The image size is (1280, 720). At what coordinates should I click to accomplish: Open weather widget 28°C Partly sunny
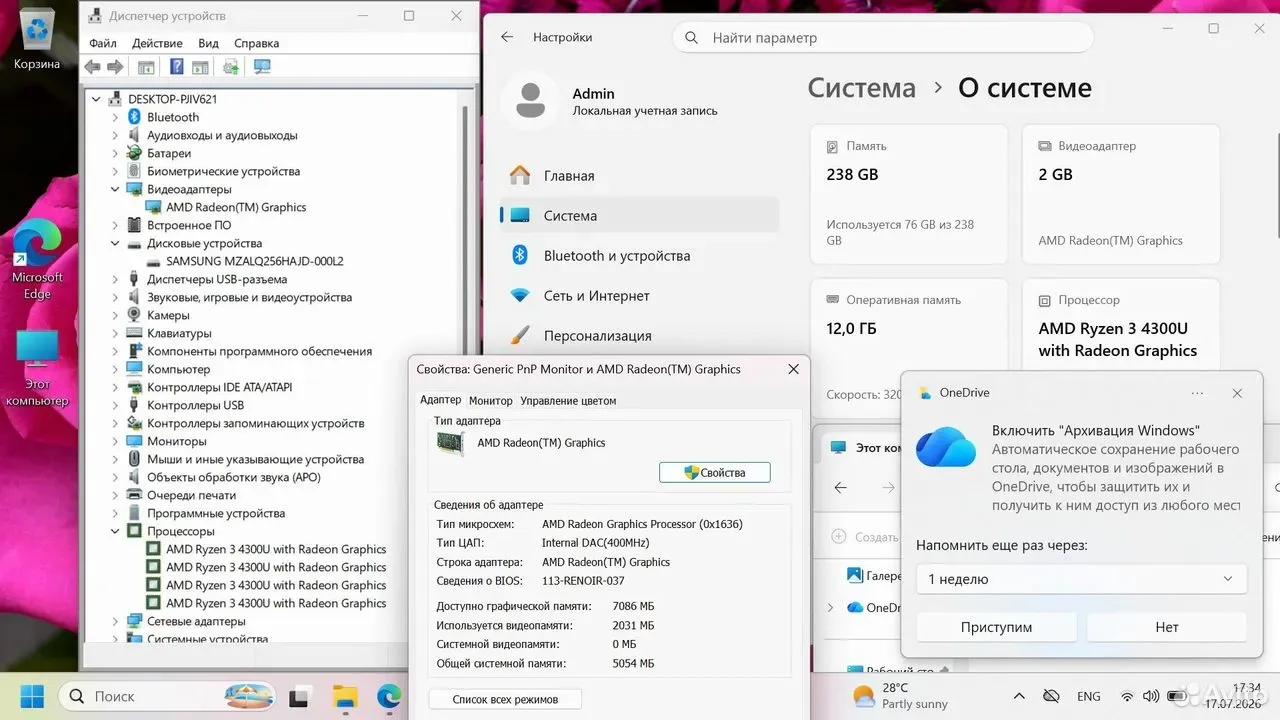(x=899, y=696)
